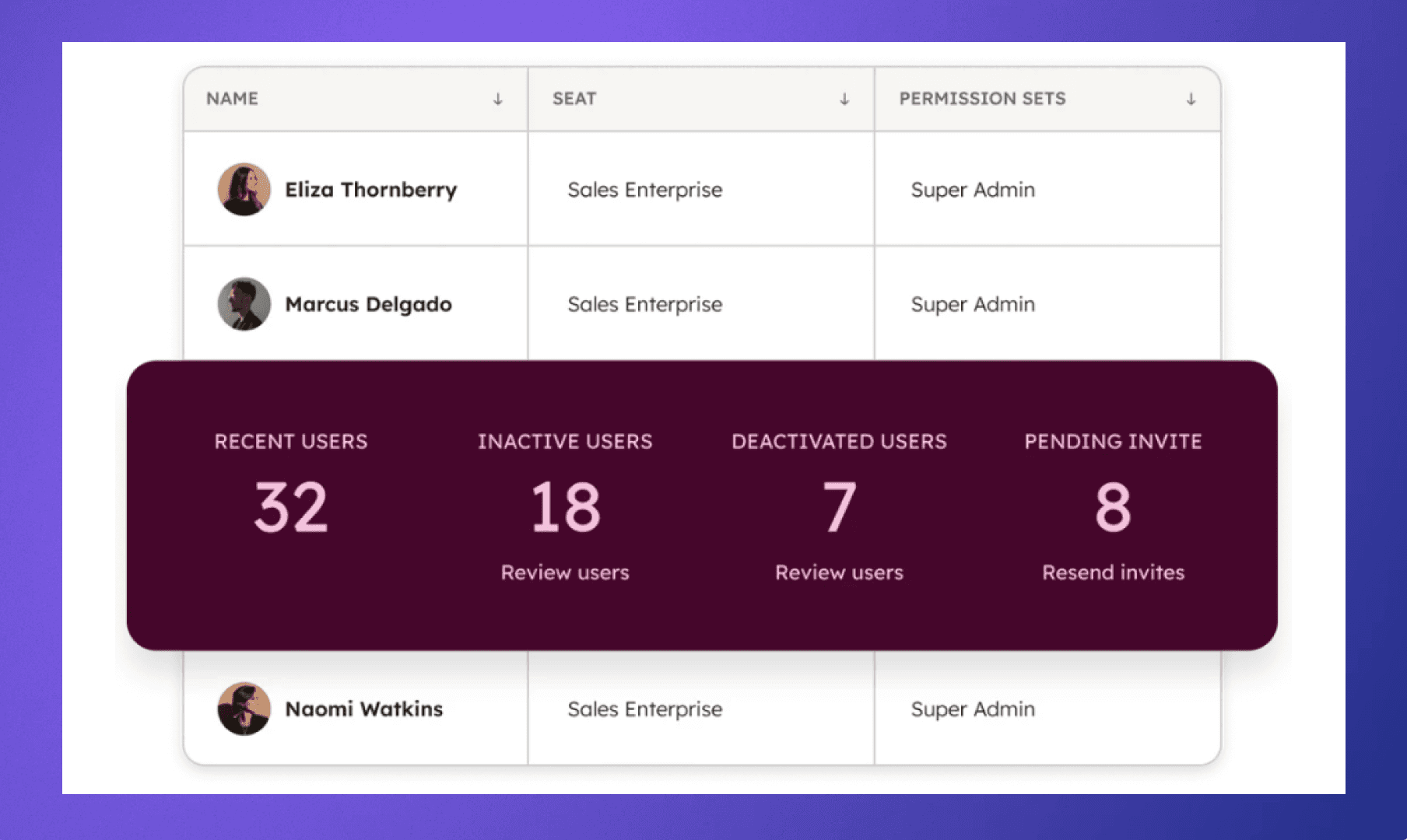Screen dimensions: 1407x840
Task: Sort the table by the NAME column
Action: (x=497, y=99)
